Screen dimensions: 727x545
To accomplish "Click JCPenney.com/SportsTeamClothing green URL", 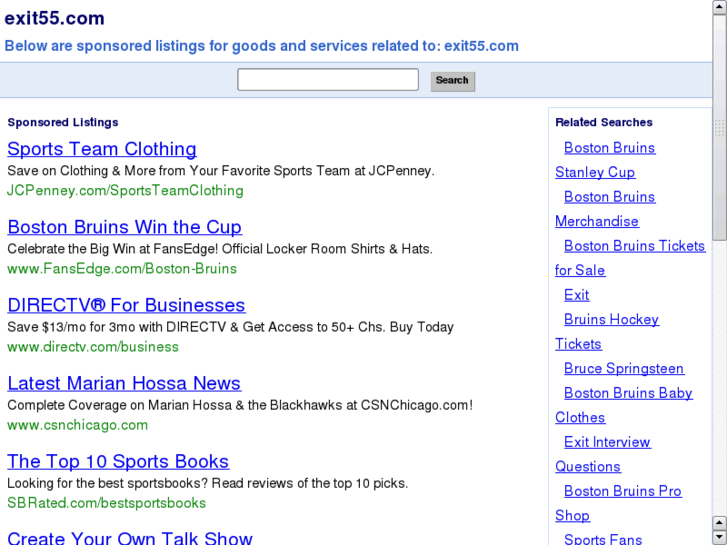I will [125, 191].
